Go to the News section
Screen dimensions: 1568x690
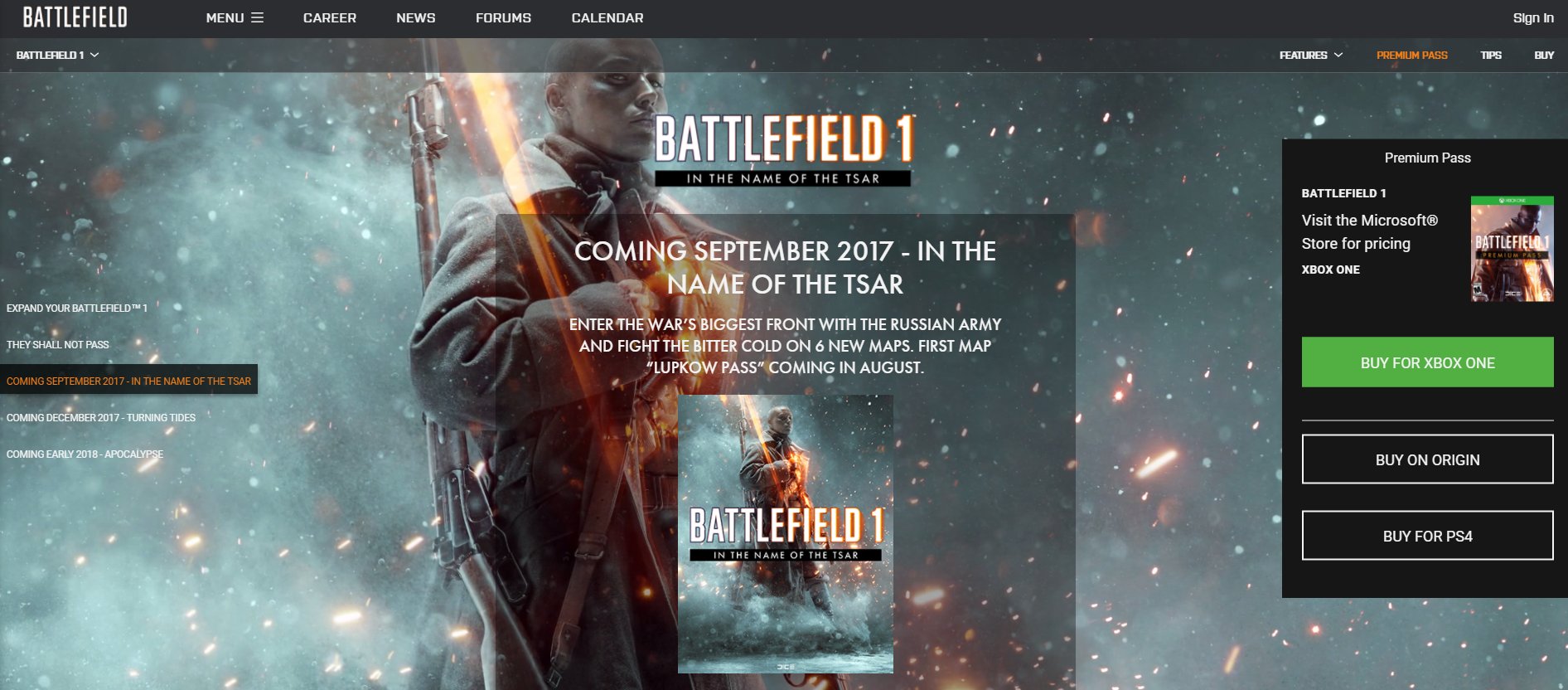416,17
